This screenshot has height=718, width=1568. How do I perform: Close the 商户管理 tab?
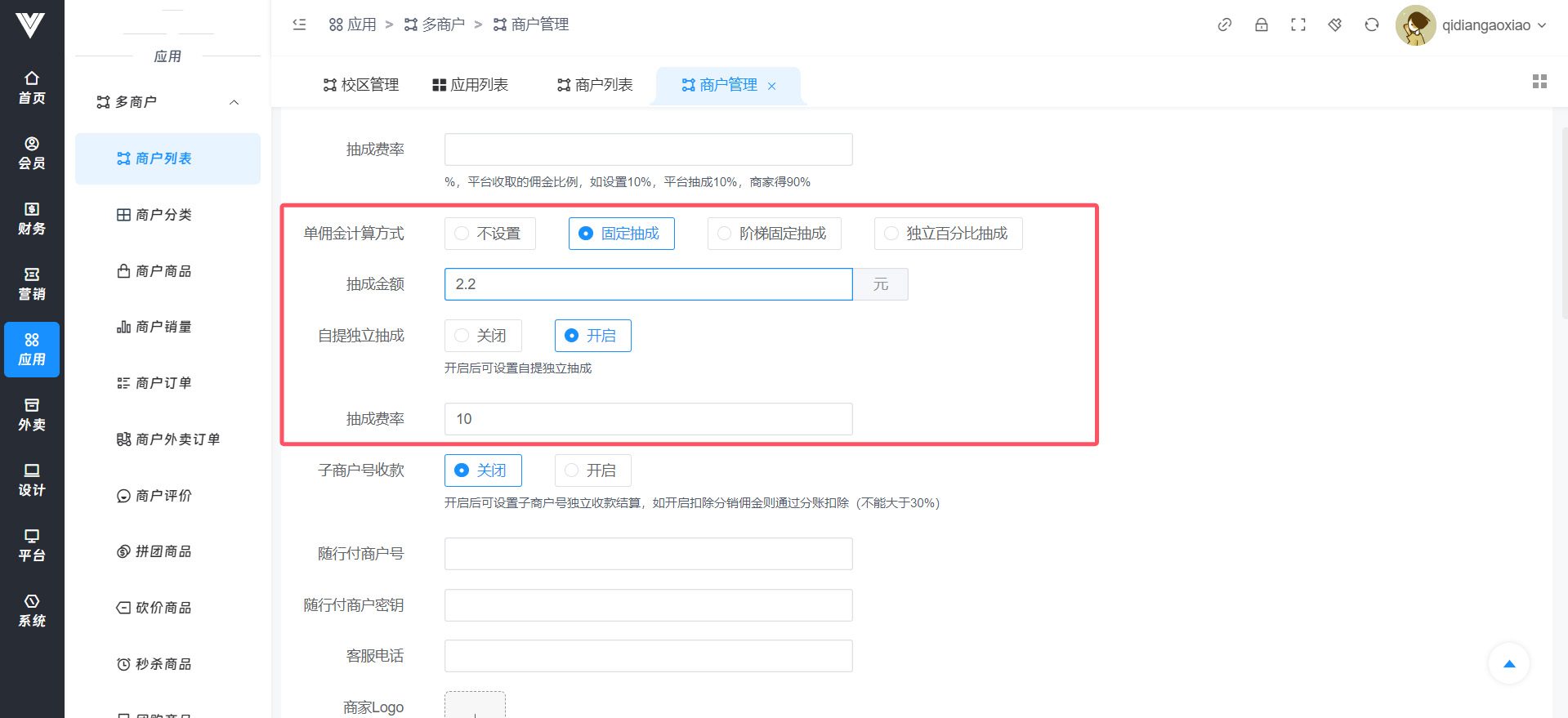[x=771, y=86]
